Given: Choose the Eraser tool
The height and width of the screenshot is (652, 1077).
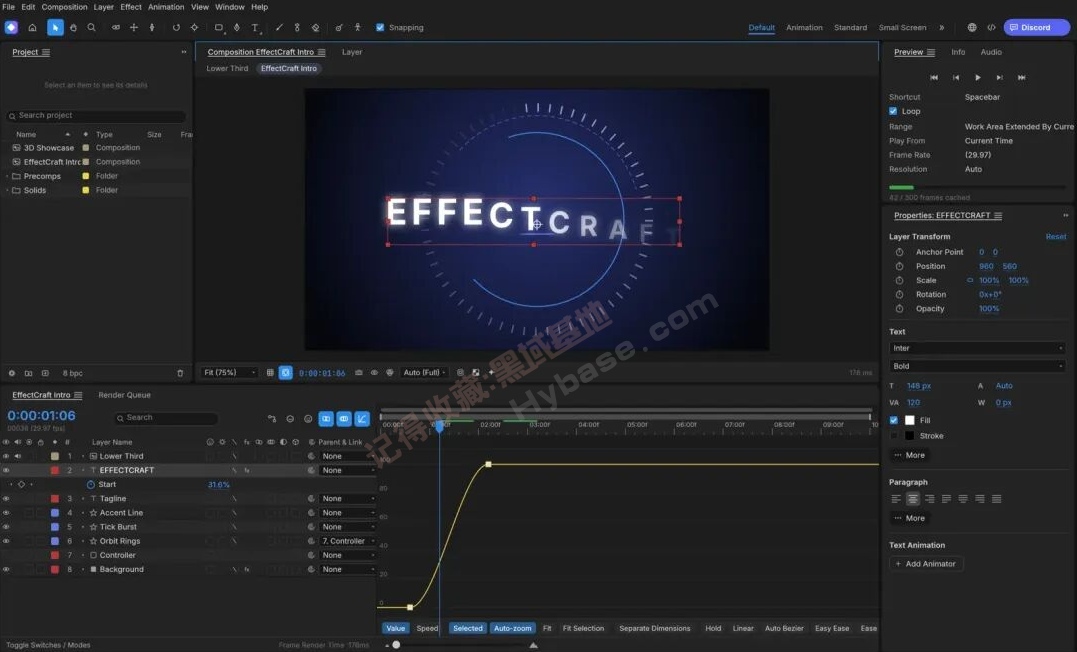Looking at the screenshot, I should [x=315, y=27].
